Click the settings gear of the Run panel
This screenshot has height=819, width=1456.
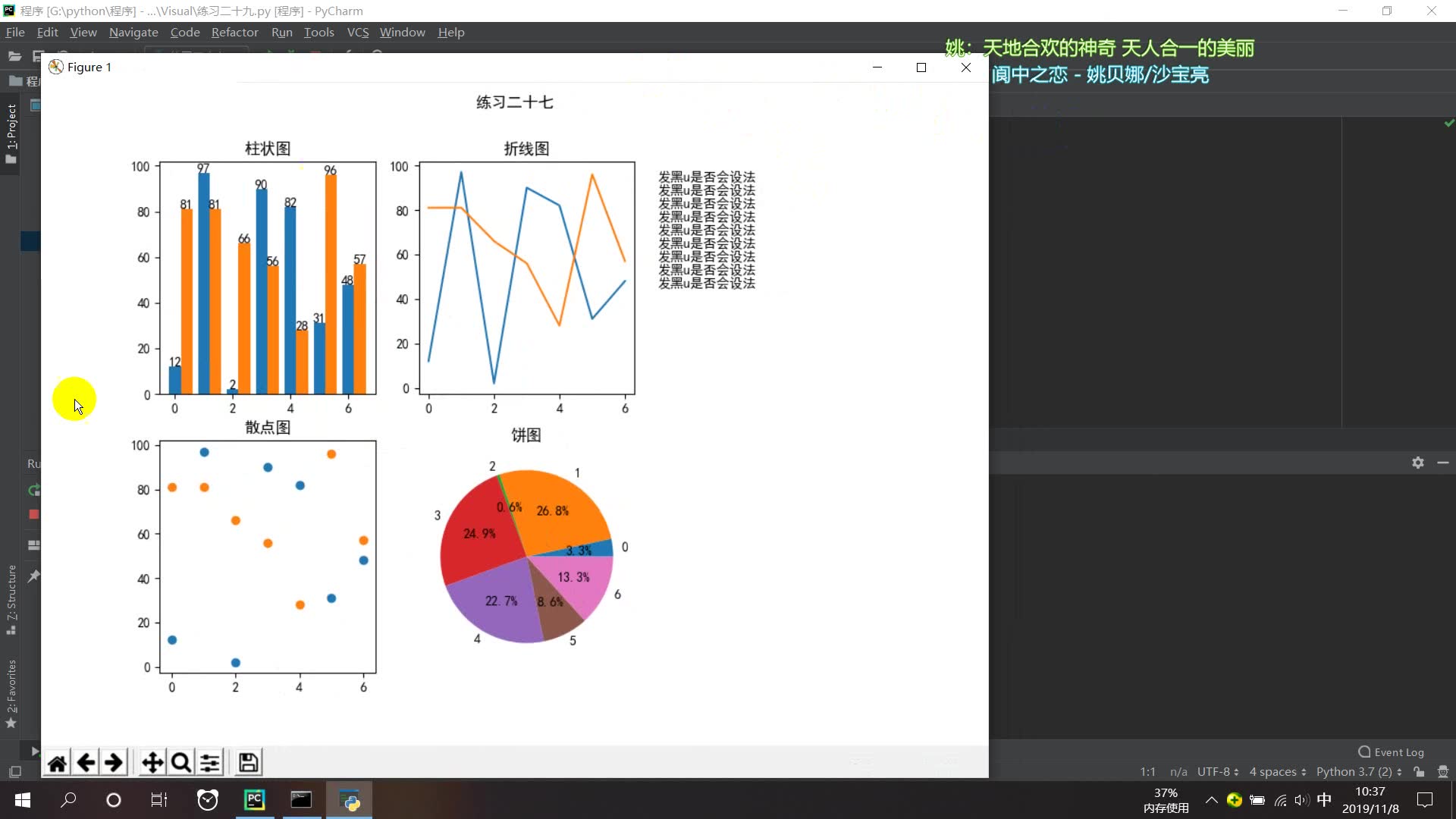(x=1417, y=463)
